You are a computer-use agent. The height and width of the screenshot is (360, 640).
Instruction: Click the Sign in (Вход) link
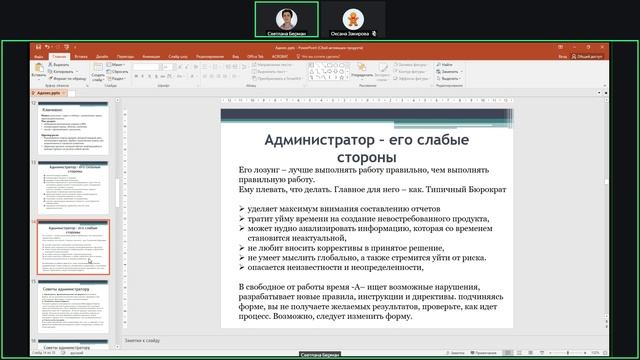pyautogui.click(x=562, y=56)
